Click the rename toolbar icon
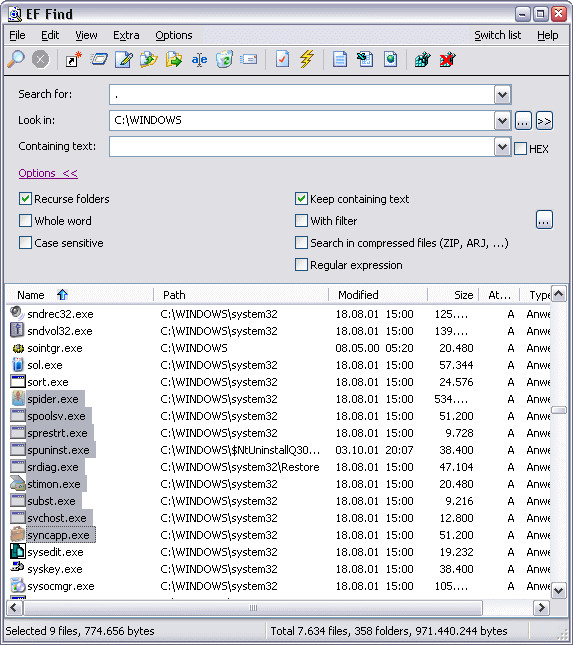This screenshot has height=645, width=573. (x=199, y=60)
